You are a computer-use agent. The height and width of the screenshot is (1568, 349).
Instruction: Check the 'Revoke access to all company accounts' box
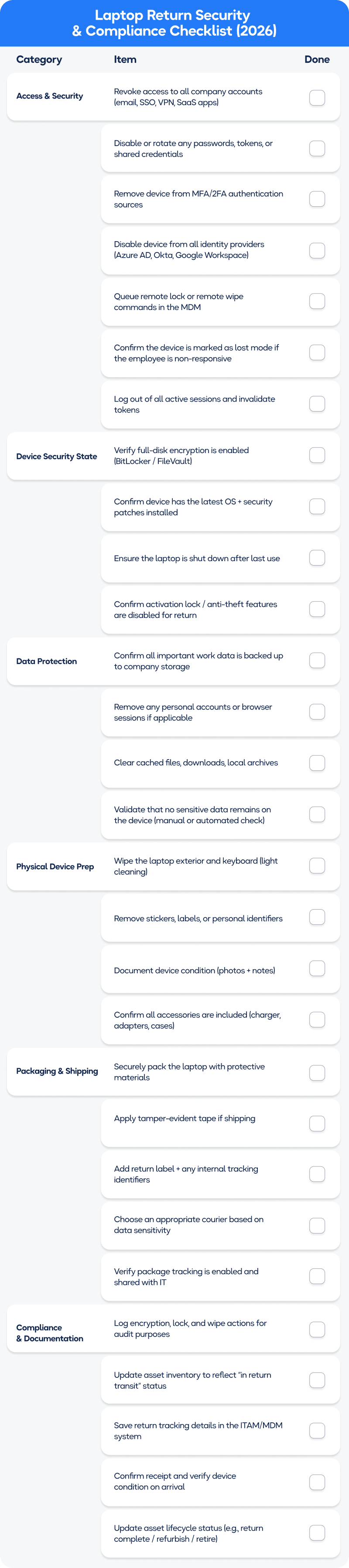tap(317, 97)
